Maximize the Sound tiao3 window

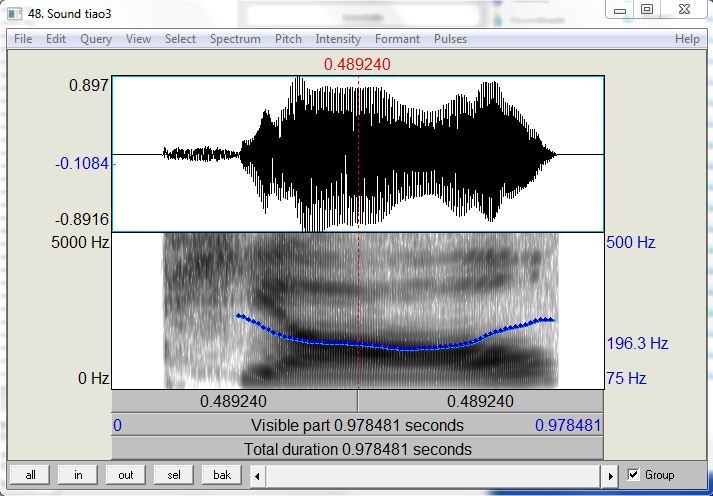click(x=647, y=10)
